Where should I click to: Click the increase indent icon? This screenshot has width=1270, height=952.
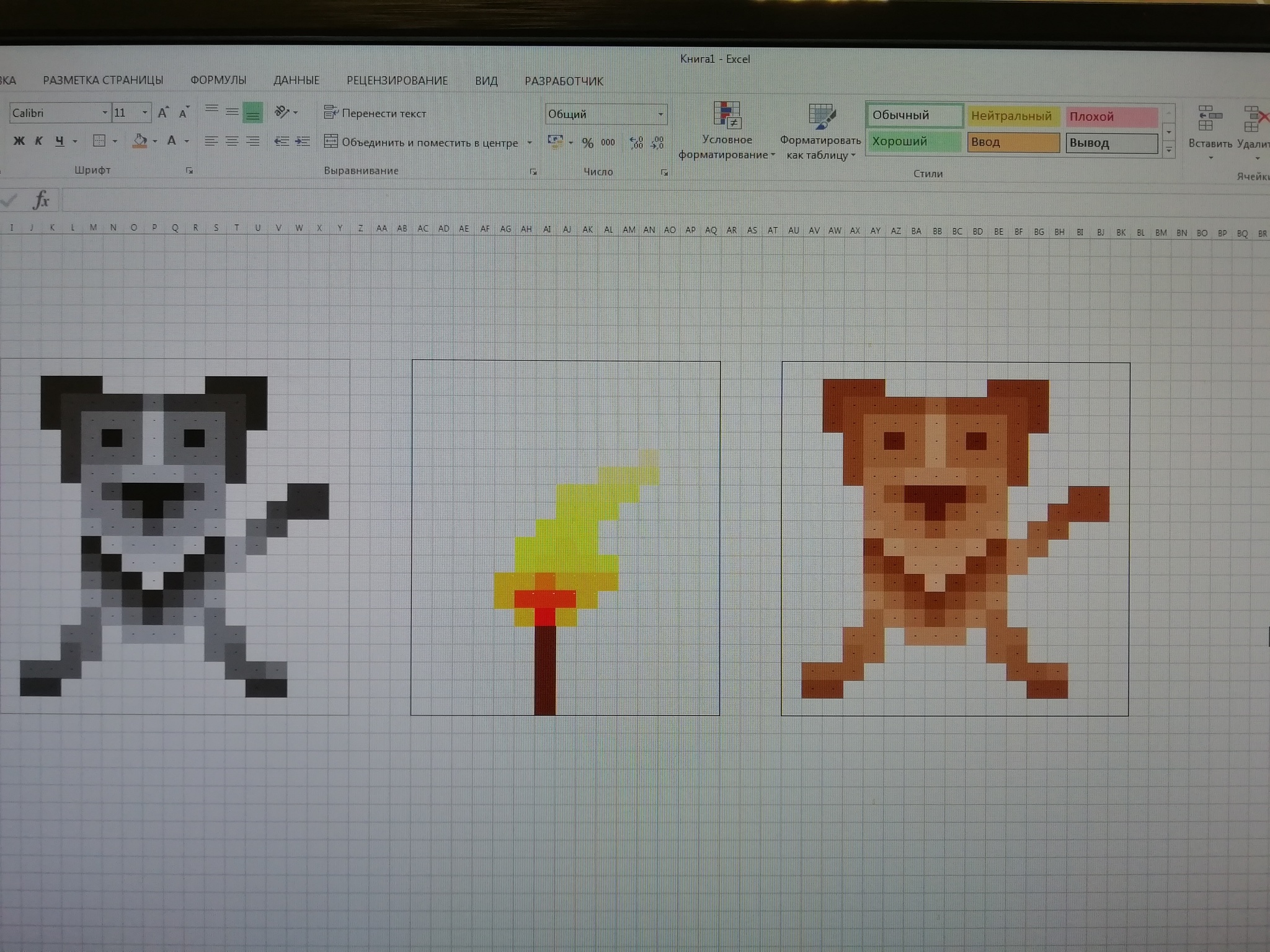click(x=302, y=141)
